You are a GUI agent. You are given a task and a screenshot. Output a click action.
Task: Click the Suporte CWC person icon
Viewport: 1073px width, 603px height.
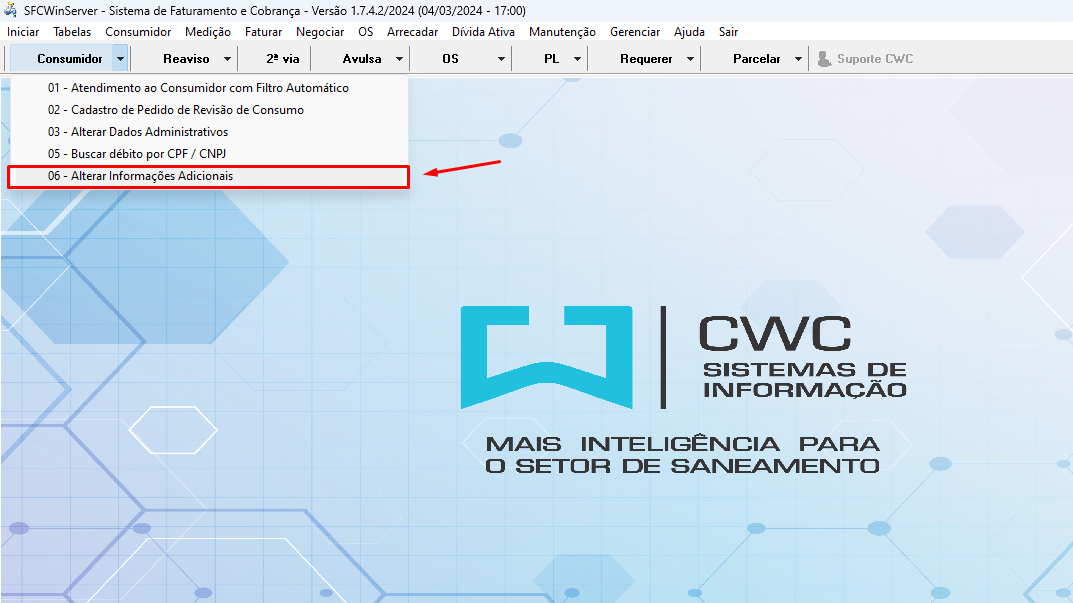(824, 59)
